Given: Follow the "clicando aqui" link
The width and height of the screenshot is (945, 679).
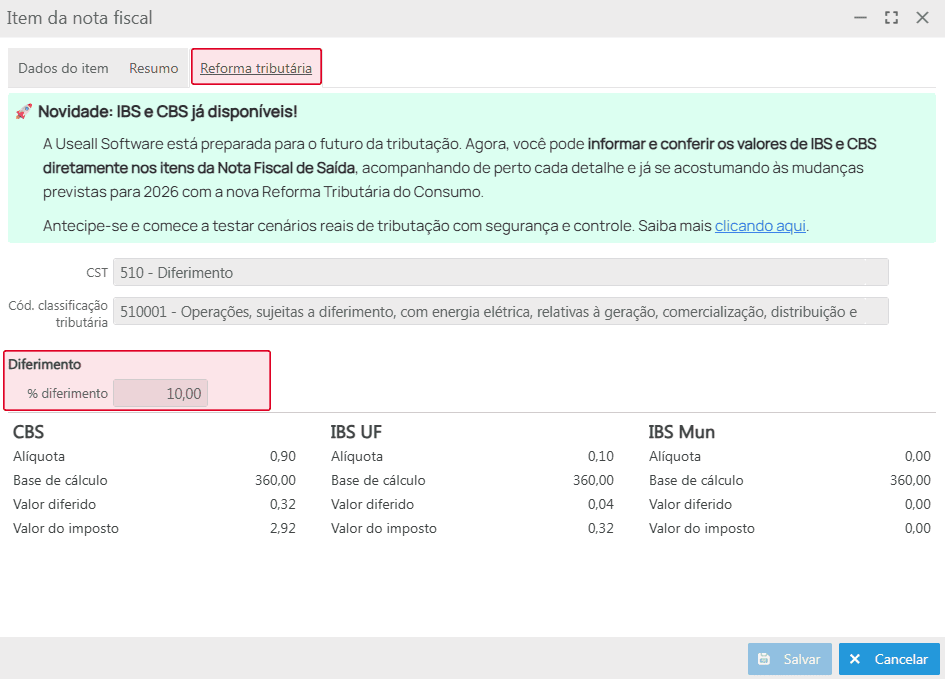Looking at the screenshot, I should click(x=760, y=225).
